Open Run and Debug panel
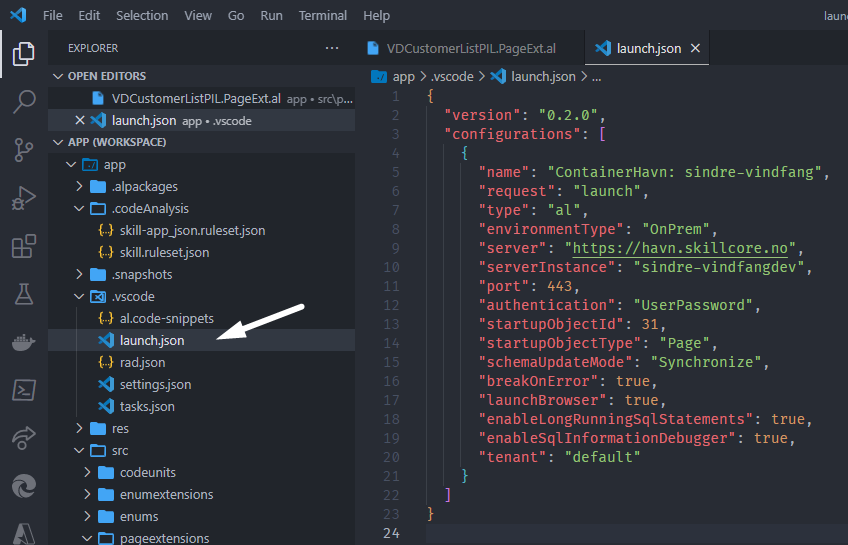This screenshot has width=848, height=545. [23, 198]
